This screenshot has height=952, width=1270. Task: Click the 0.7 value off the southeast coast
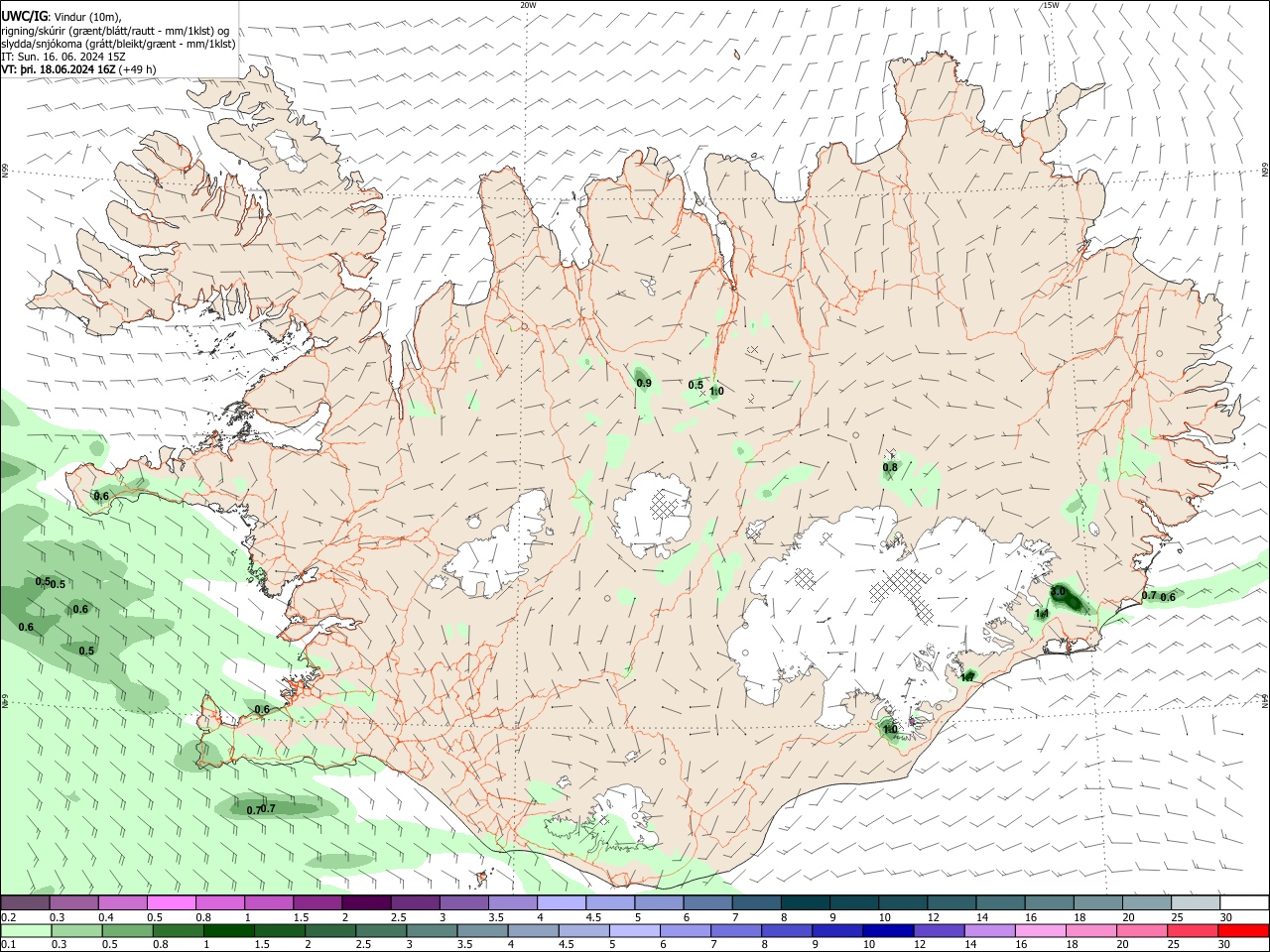coord(1149,596)
